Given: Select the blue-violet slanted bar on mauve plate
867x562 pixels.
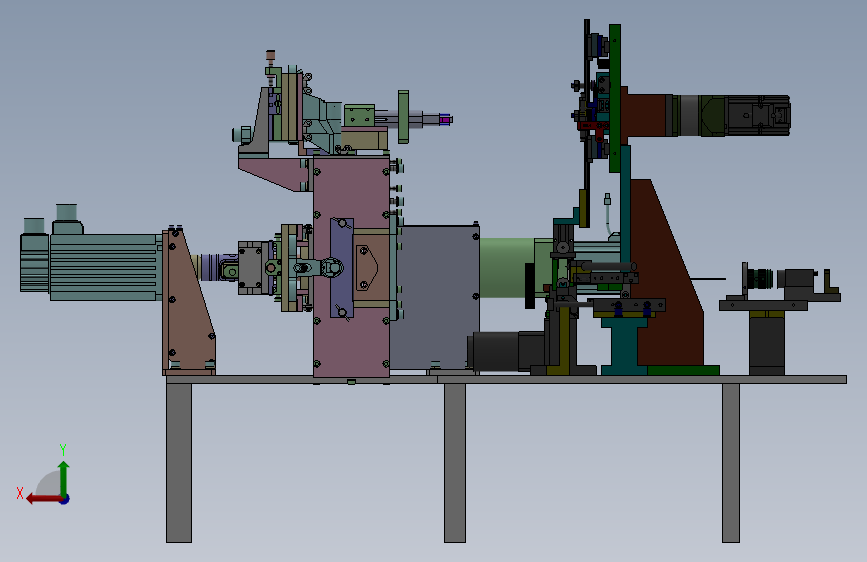Looking at the screenshot, I should click(342, 268).
